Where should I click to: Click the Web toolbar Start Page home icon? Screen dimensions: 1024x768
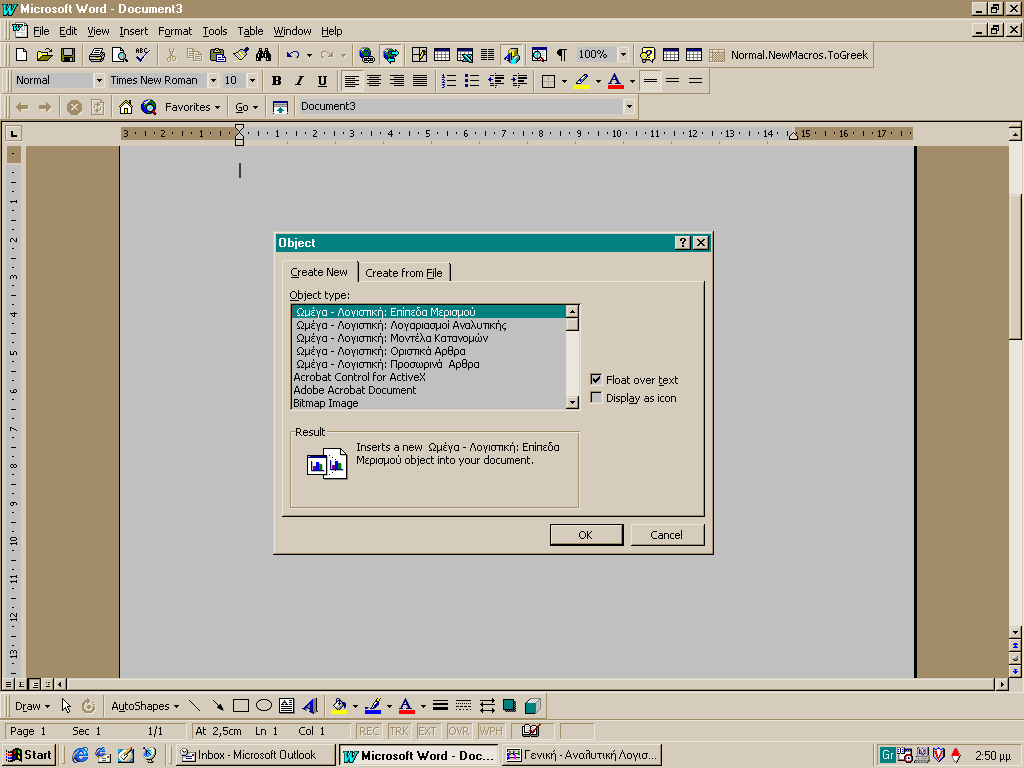(x=125, y=106)
